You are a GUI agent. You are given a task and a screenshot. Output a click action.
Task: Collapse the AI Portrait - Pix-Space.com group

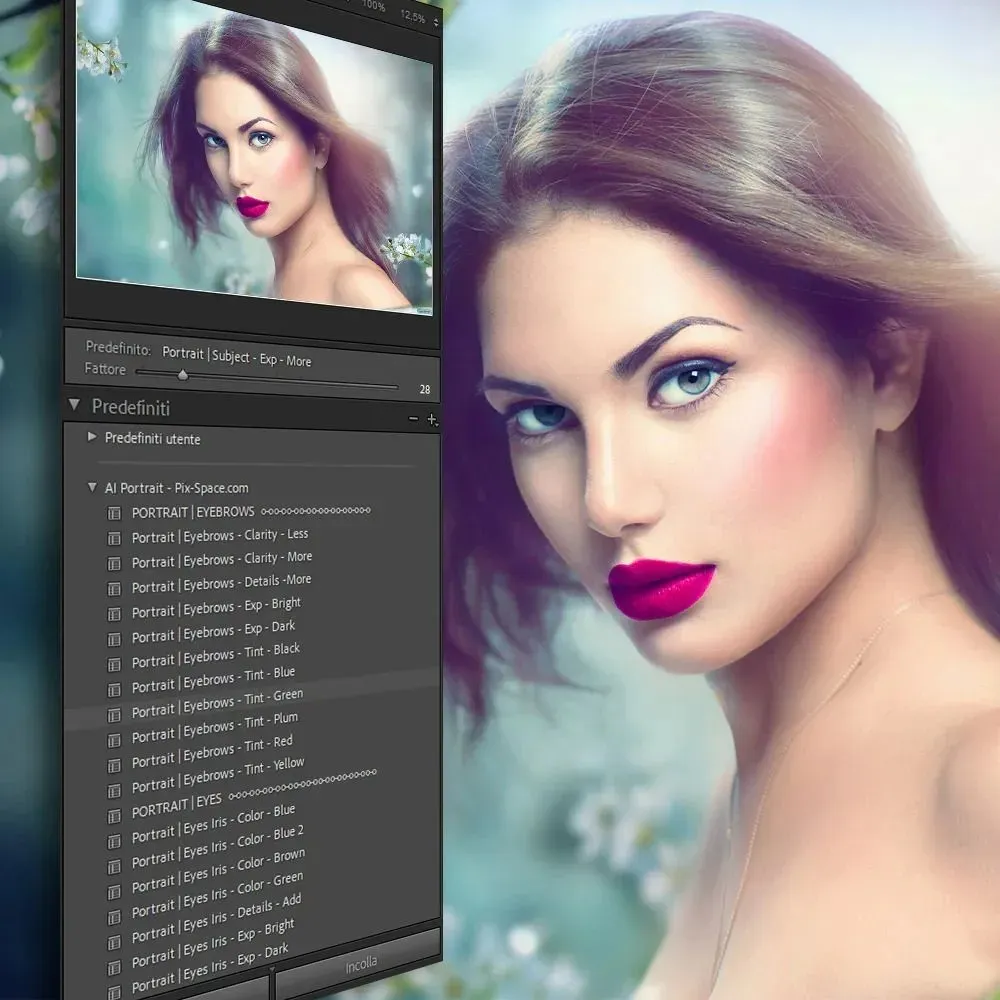pyautogui.click(x=92, y=488)
